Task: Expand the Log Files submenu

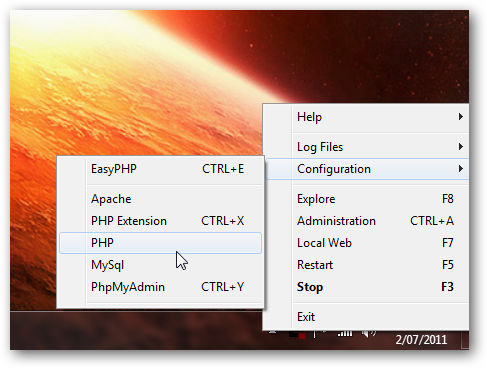Action: [367, 147]
